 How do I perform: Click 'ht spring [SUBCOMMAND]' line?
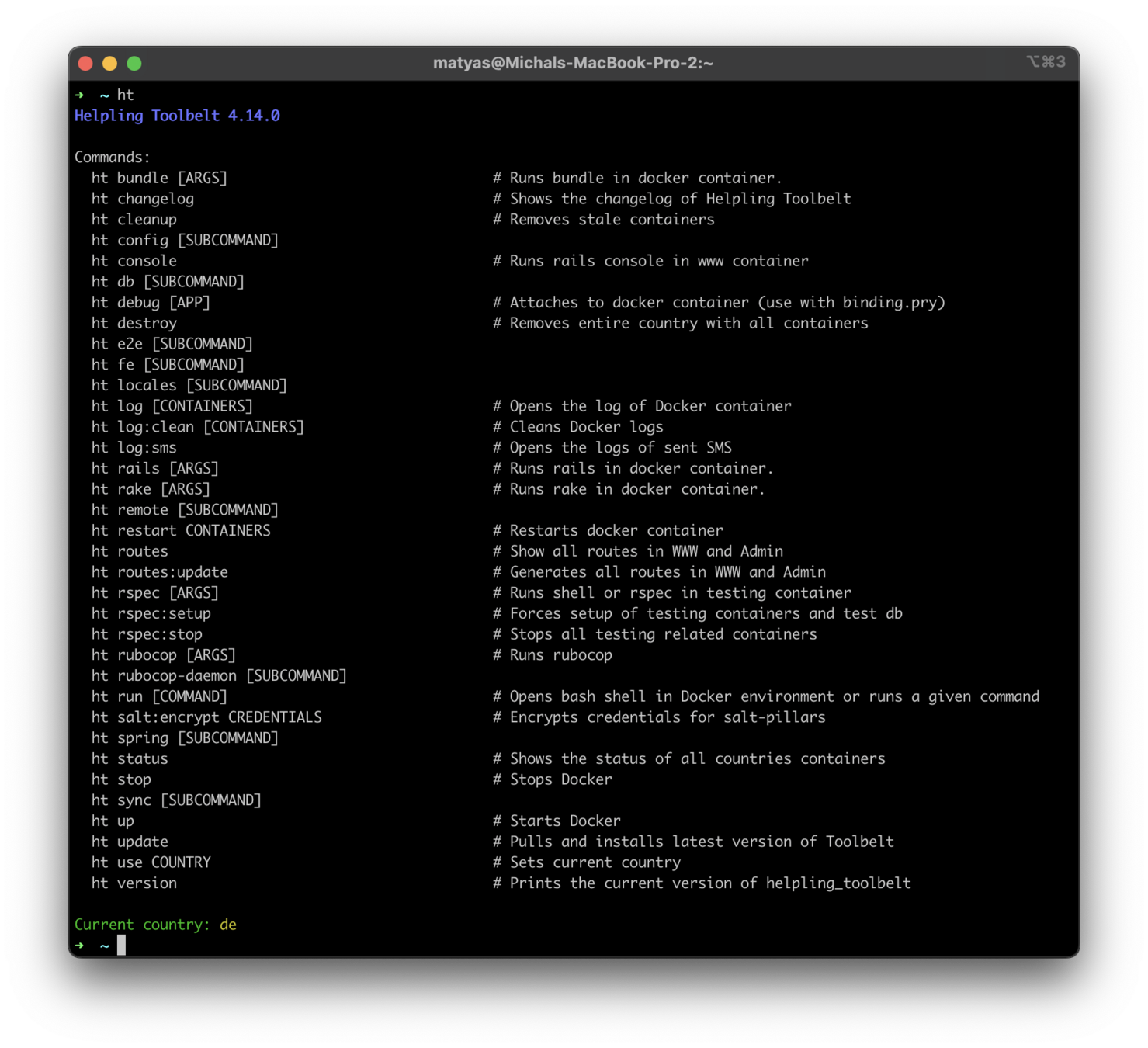(x=185, y=738)
